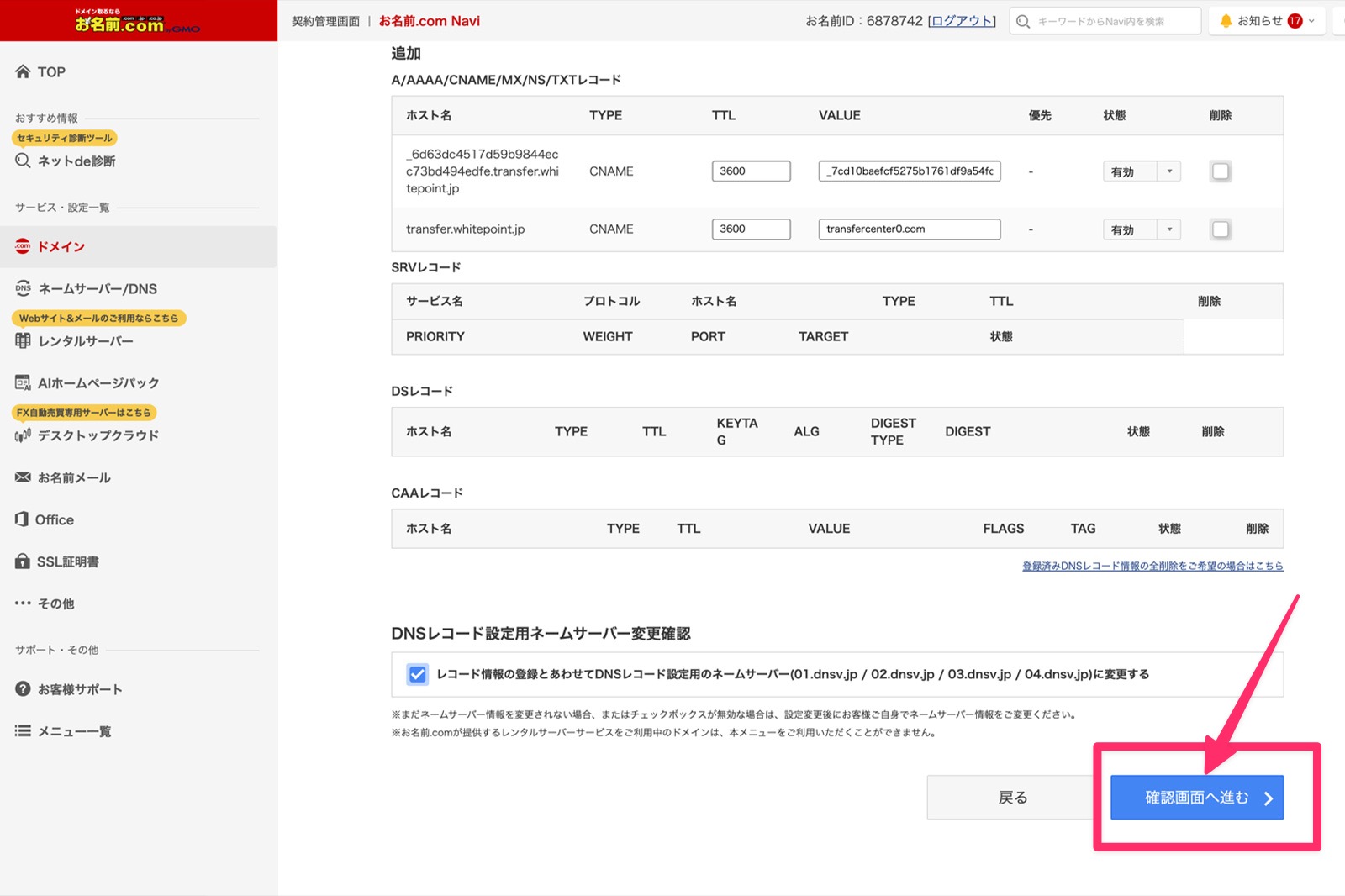Select Office in the sidebar menu
The width and height of the screenshot is (1345, 896).
coord(54,519)
